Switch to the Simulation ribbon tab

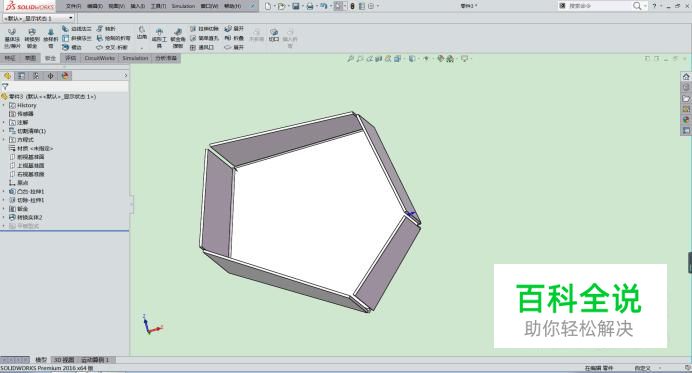click(x=135, y=58)
